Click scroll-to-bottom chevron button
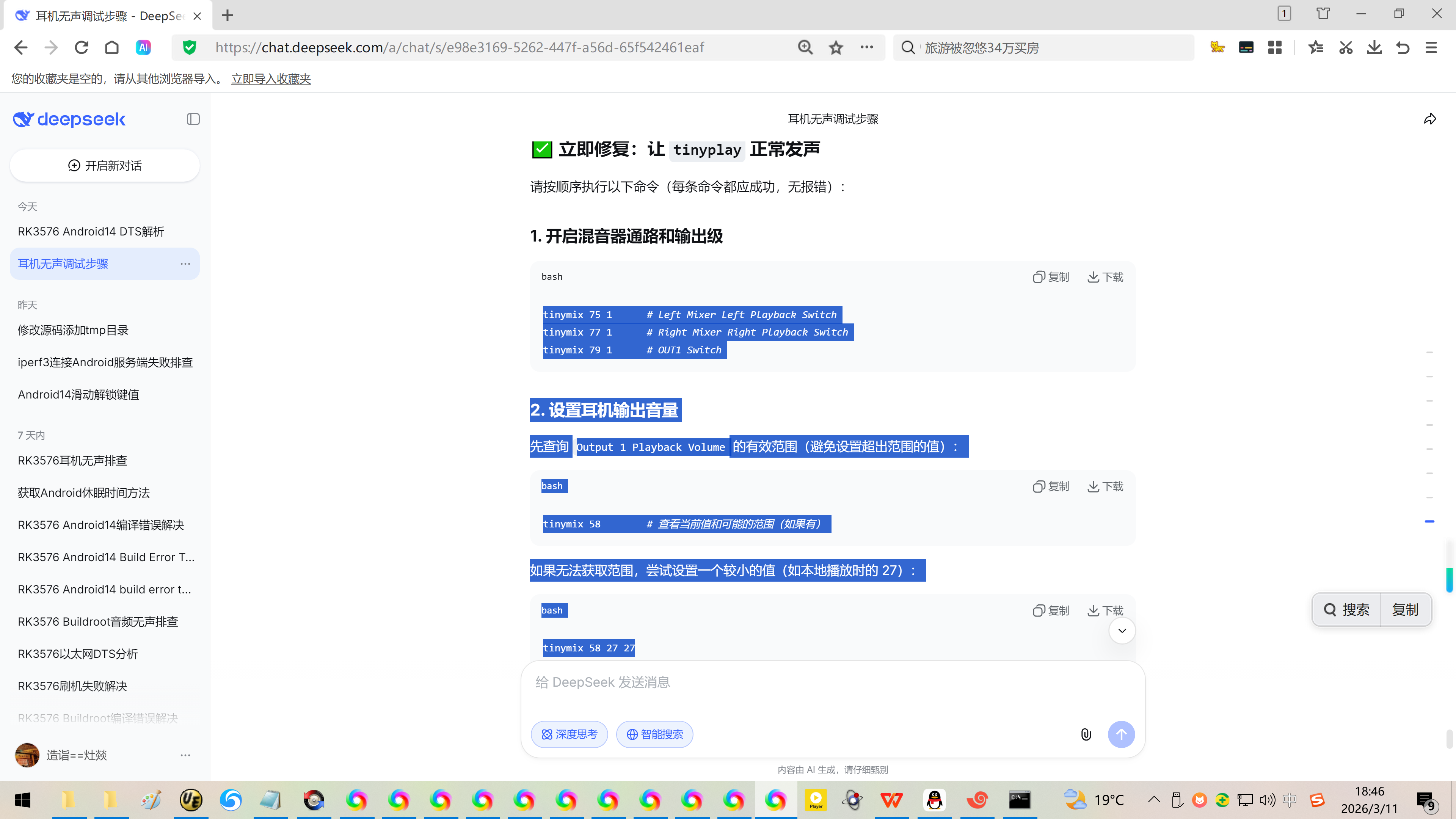This screenshot has width=1456, height=819. (x=1122, y=631)
